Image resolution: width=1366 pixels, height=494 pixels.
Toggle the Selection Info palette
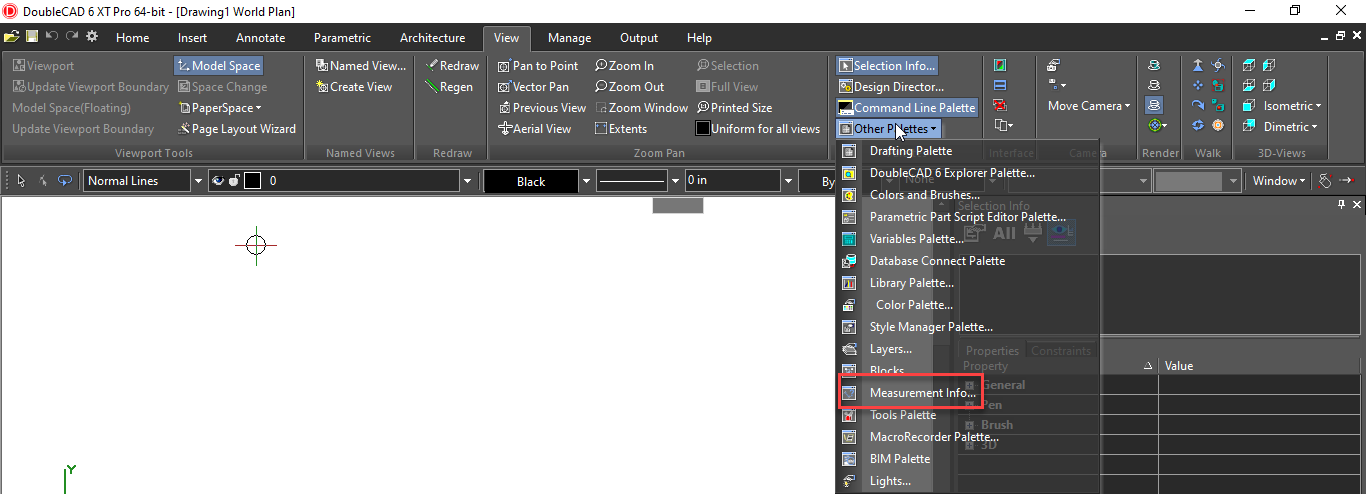[887, 66]
